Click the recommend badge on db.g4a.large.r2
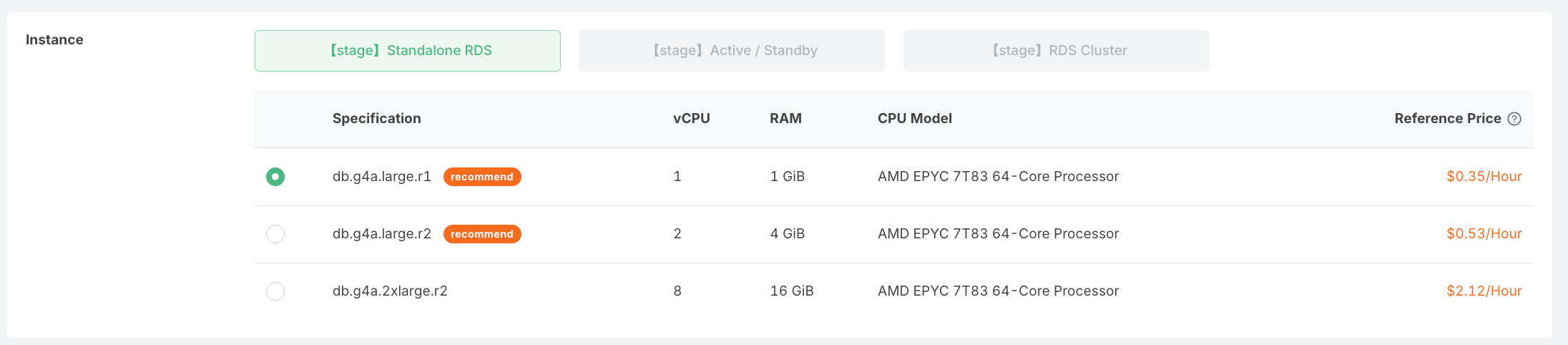 [x=482, y=234]
